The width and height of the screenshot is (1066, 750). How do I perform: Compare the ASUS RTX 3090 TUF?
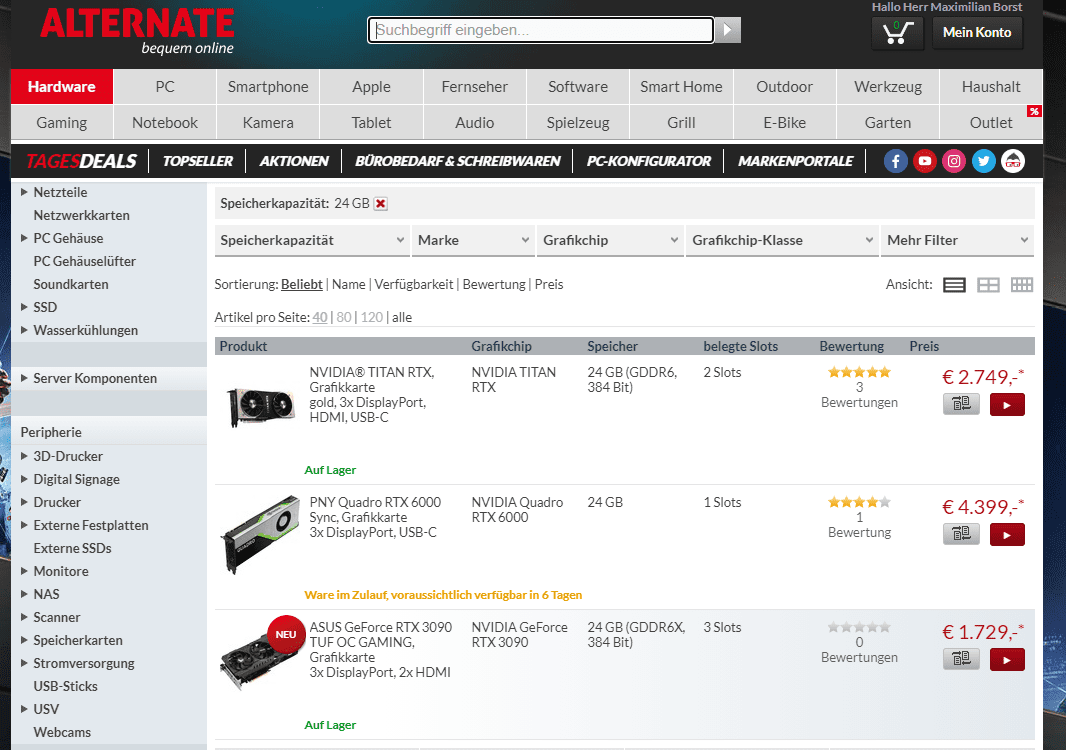coord(961,660)
